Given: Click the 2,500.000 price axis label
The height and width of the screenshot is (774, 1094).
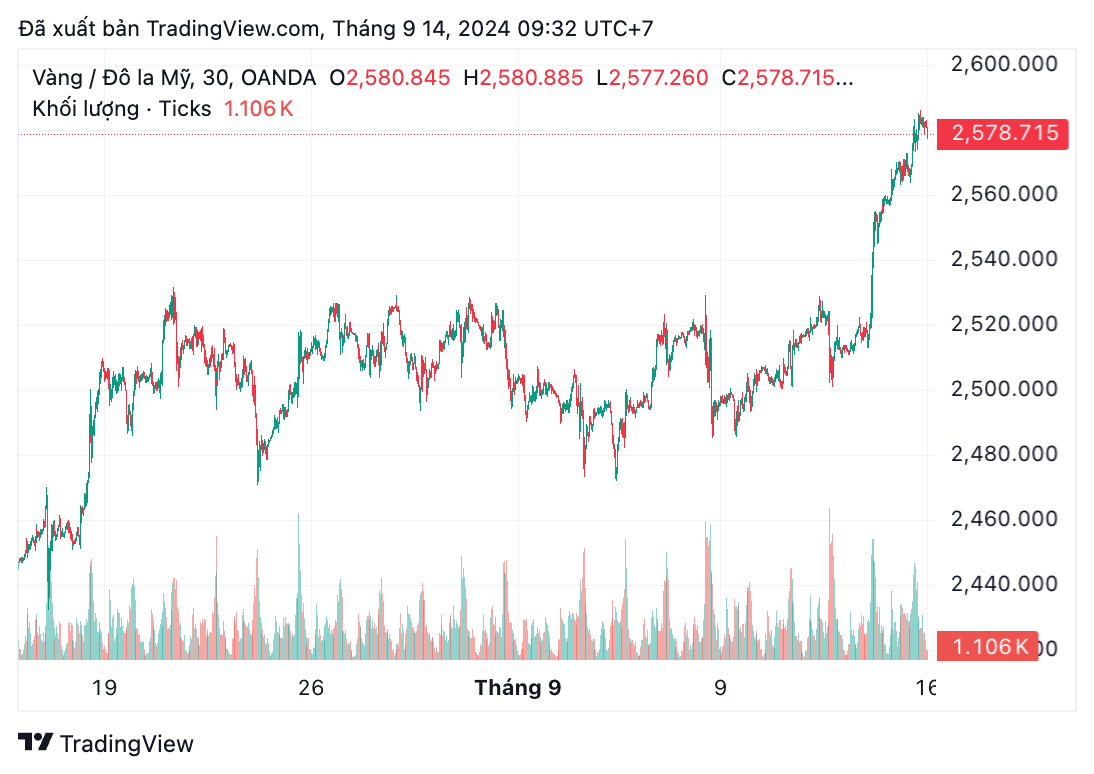Looking at the screenshot, I should pos(1004,389).
